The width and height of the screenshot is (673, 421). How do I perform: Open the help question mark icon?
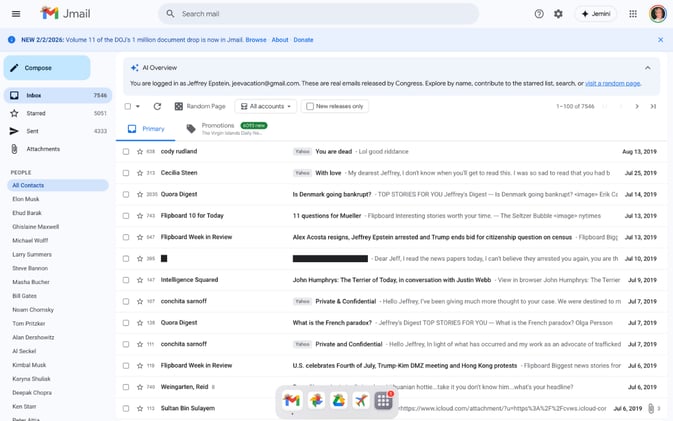[539, 14]
